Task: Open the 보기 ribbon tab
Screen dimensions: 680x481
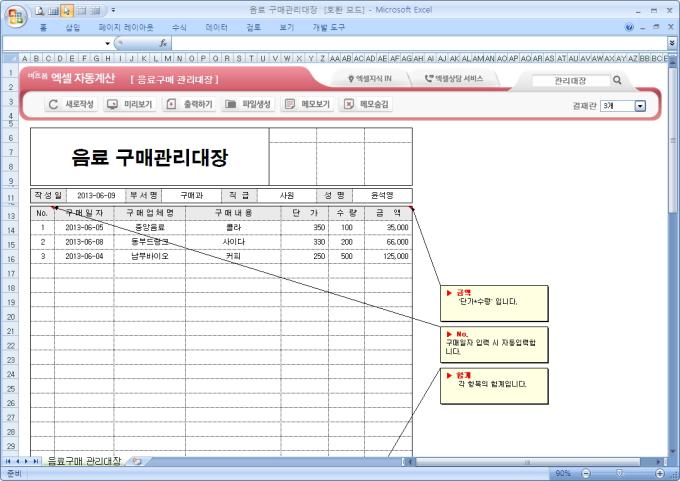Action: (x=287, y=28)
